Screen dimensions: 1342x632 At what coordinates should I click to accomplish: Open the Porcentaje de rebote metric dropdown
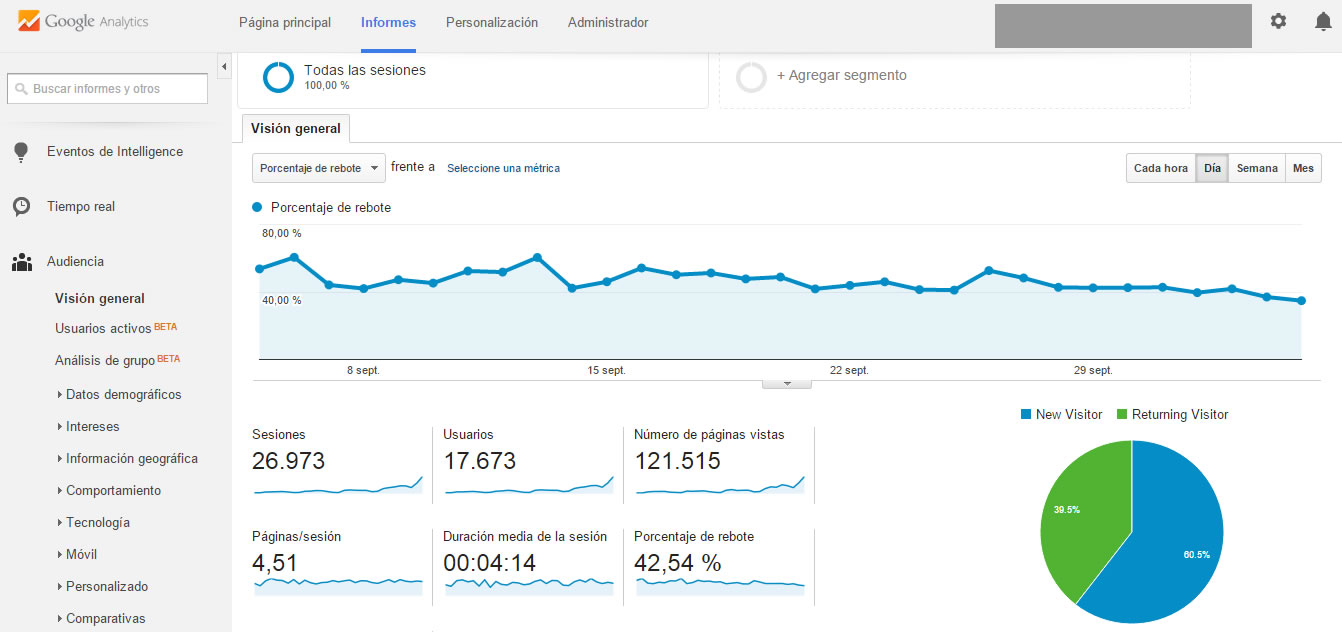(318, 167)
